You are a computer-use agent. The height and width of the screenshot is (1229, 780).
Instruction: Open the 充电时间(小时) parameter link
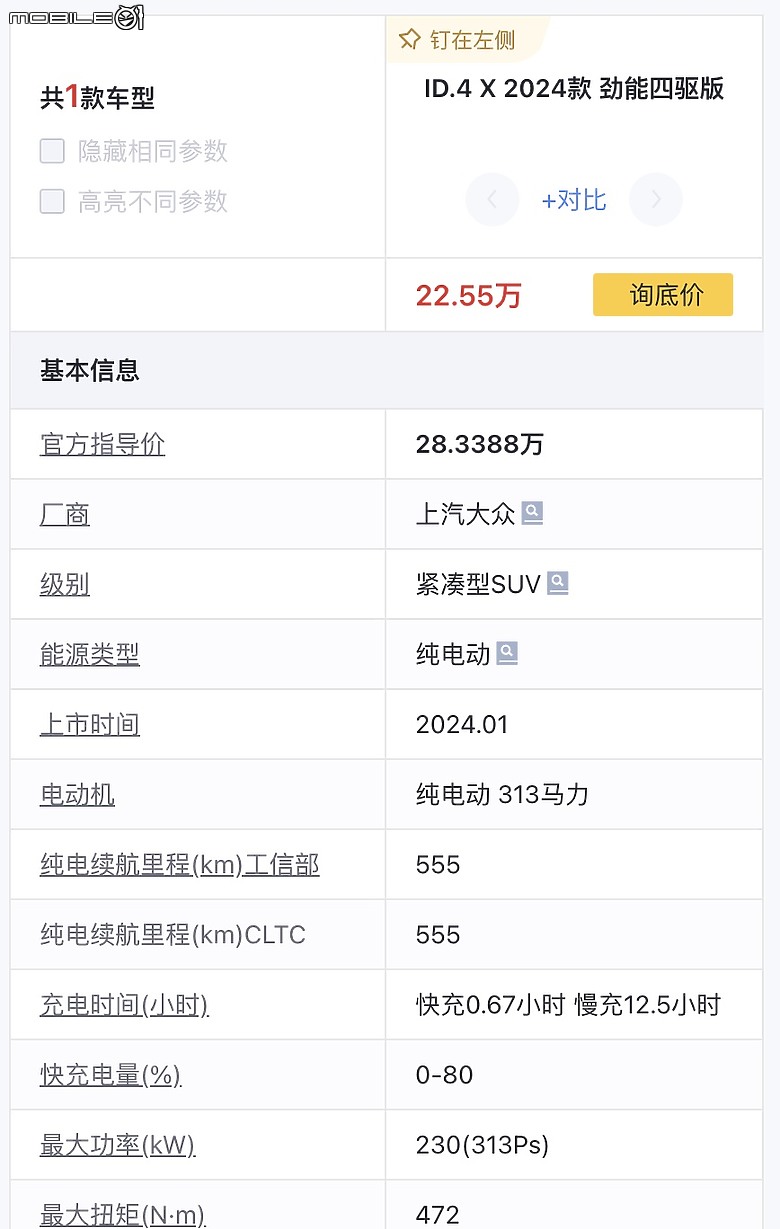[124, 1005]
